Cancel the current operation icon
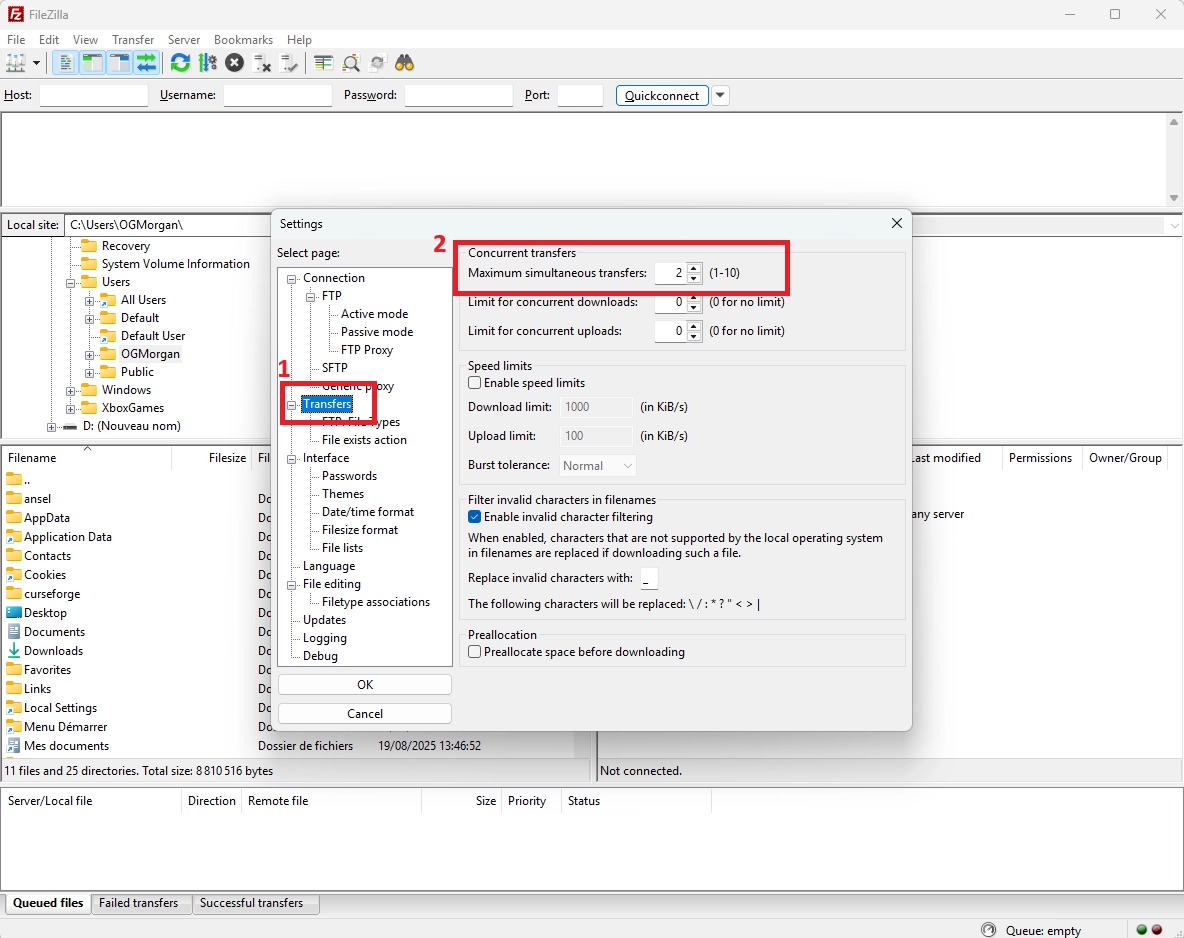This screenshot has width=1184, height=938. [x=235, y=63]
